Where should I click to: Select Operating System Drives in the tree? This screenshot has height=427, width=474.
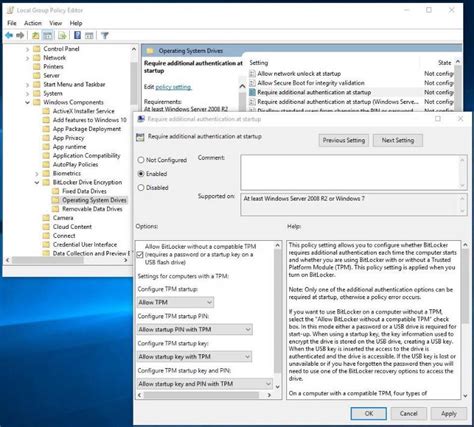pyautogui.click(x=94, y=200)
